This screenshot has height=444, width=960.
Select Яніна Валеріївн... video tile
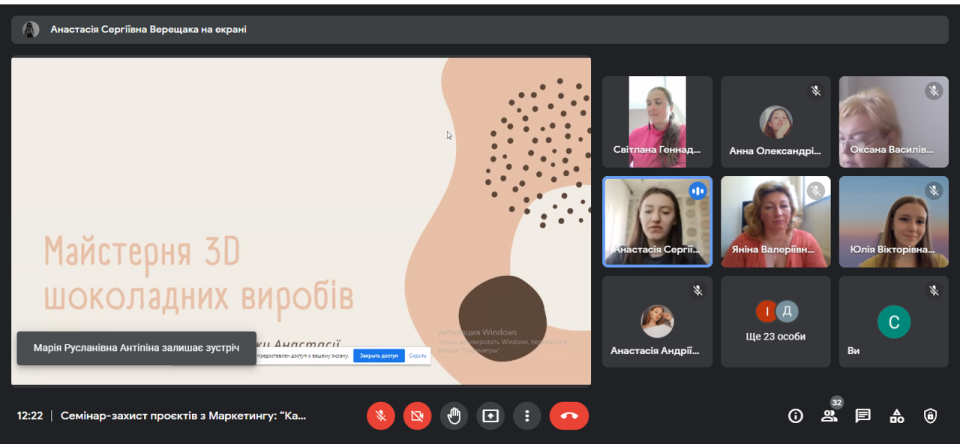(x=776, y=222)
